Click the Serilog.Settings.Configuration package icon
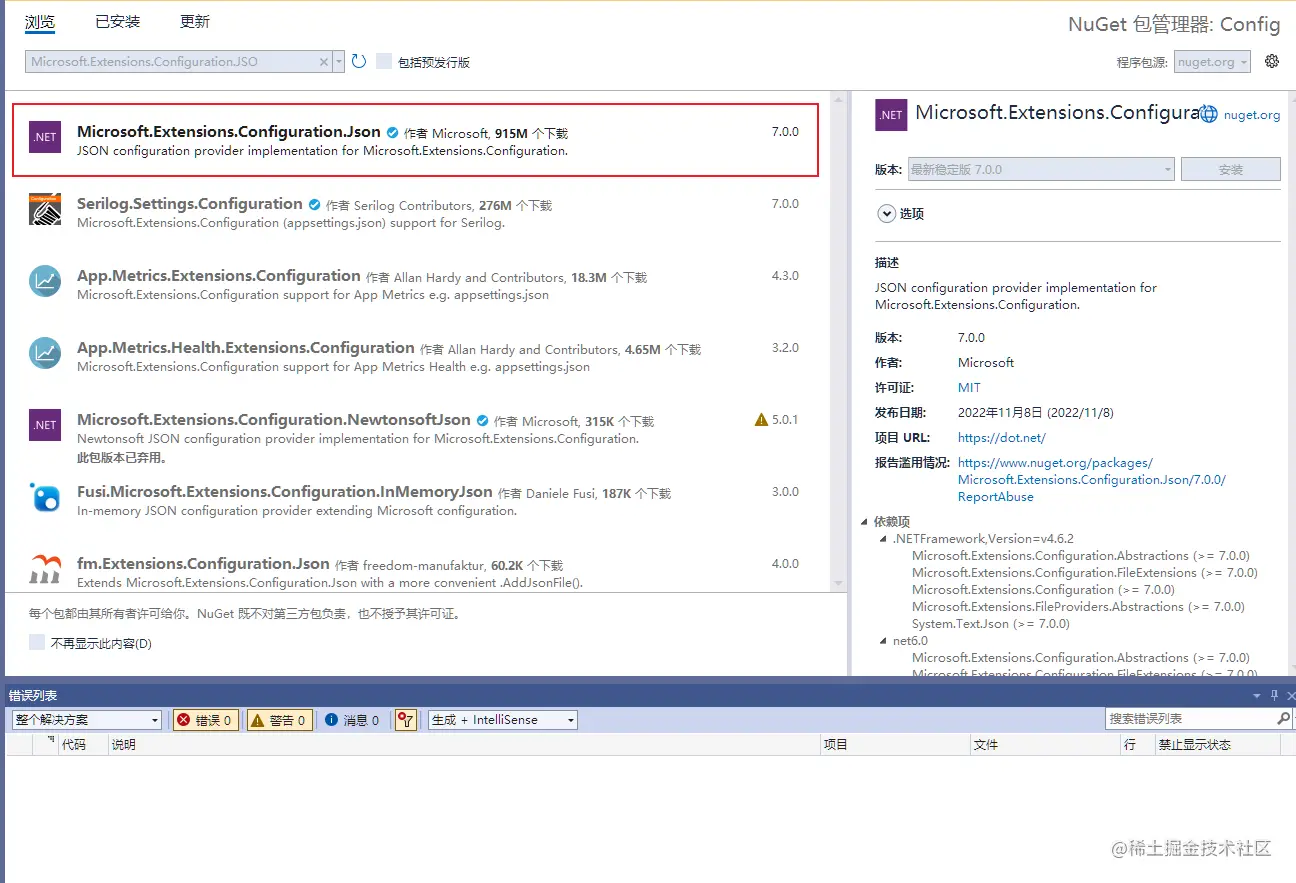Viewport: 1296px width, 883px height. [x=45, y=209]
